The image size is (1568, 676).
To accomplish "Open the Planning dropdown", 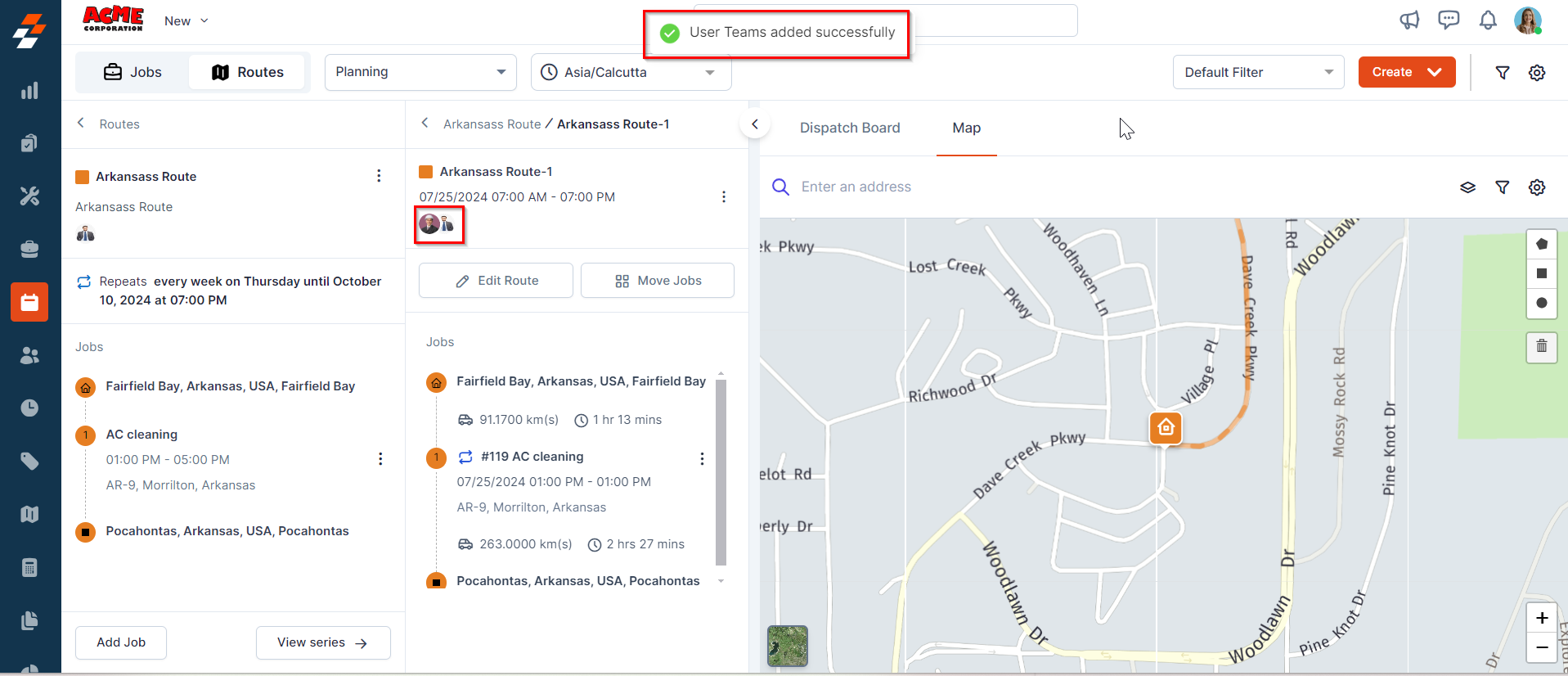I will (420, 72).
